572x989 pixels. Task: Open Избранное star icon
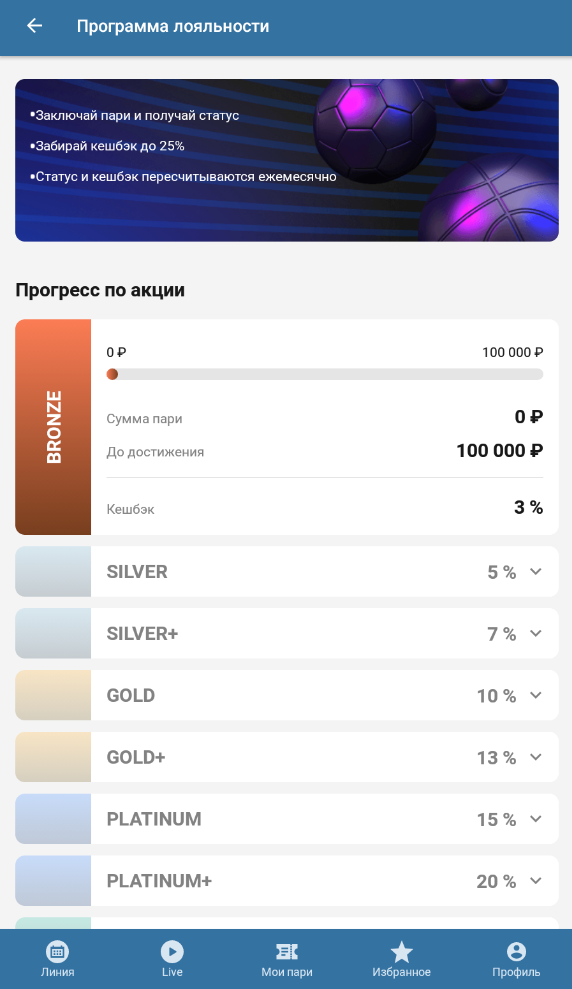point(401,951)
